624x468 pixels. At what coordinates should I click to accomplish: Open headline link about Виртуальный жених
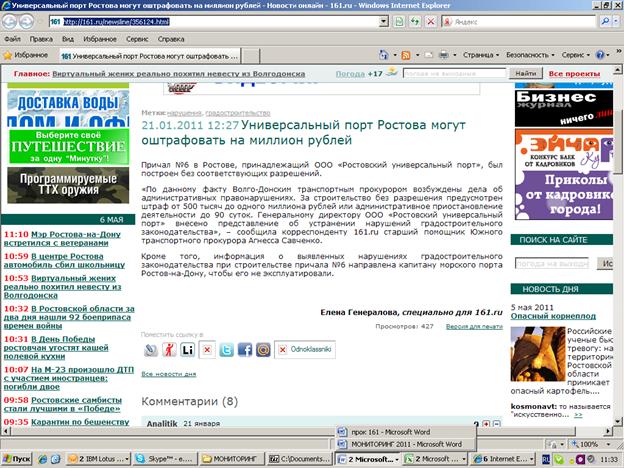[x=179, y=74]
